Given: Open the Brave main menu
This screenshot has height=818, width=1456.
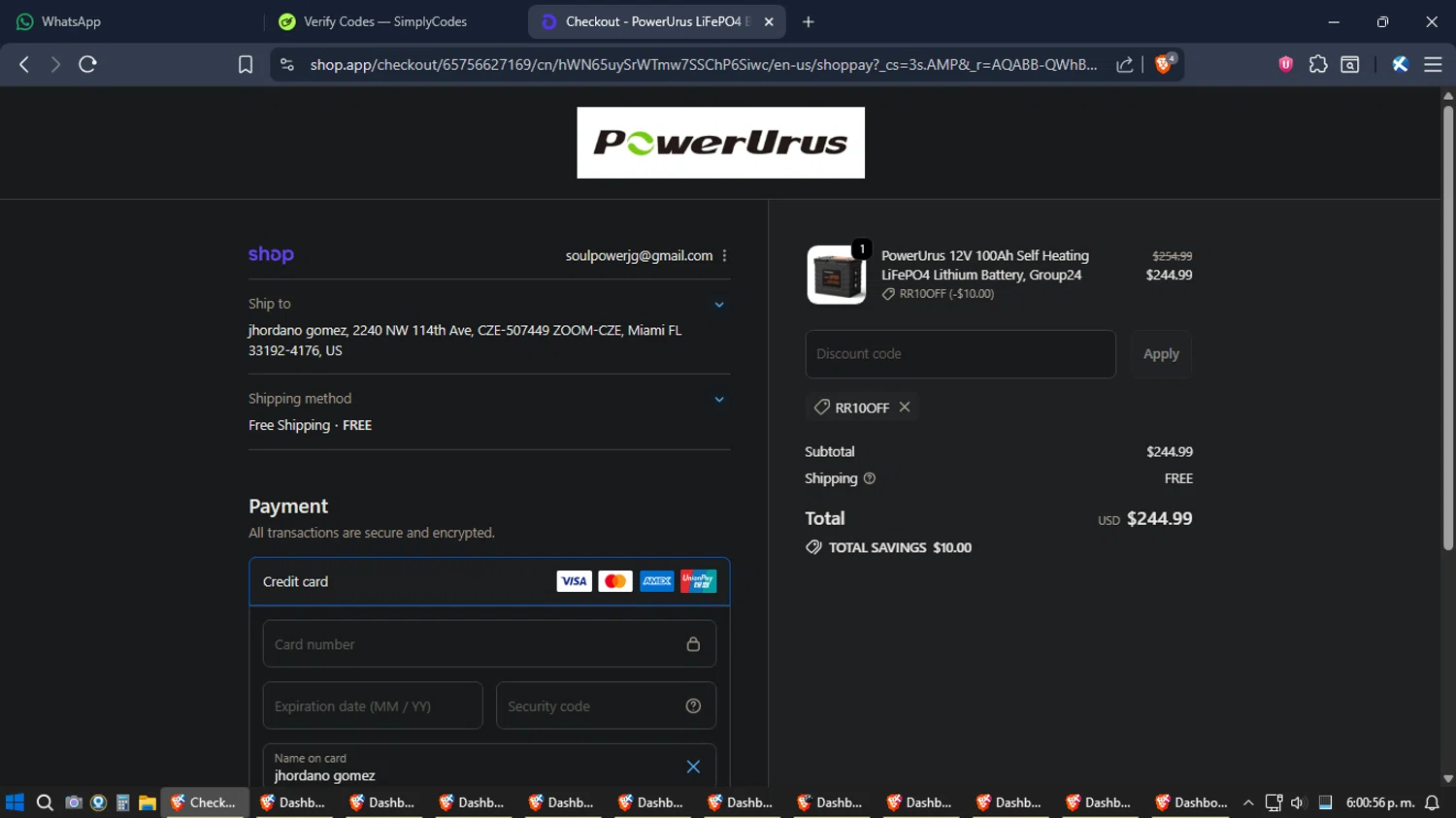Looking at the screenshot, I should point(1433,64).
